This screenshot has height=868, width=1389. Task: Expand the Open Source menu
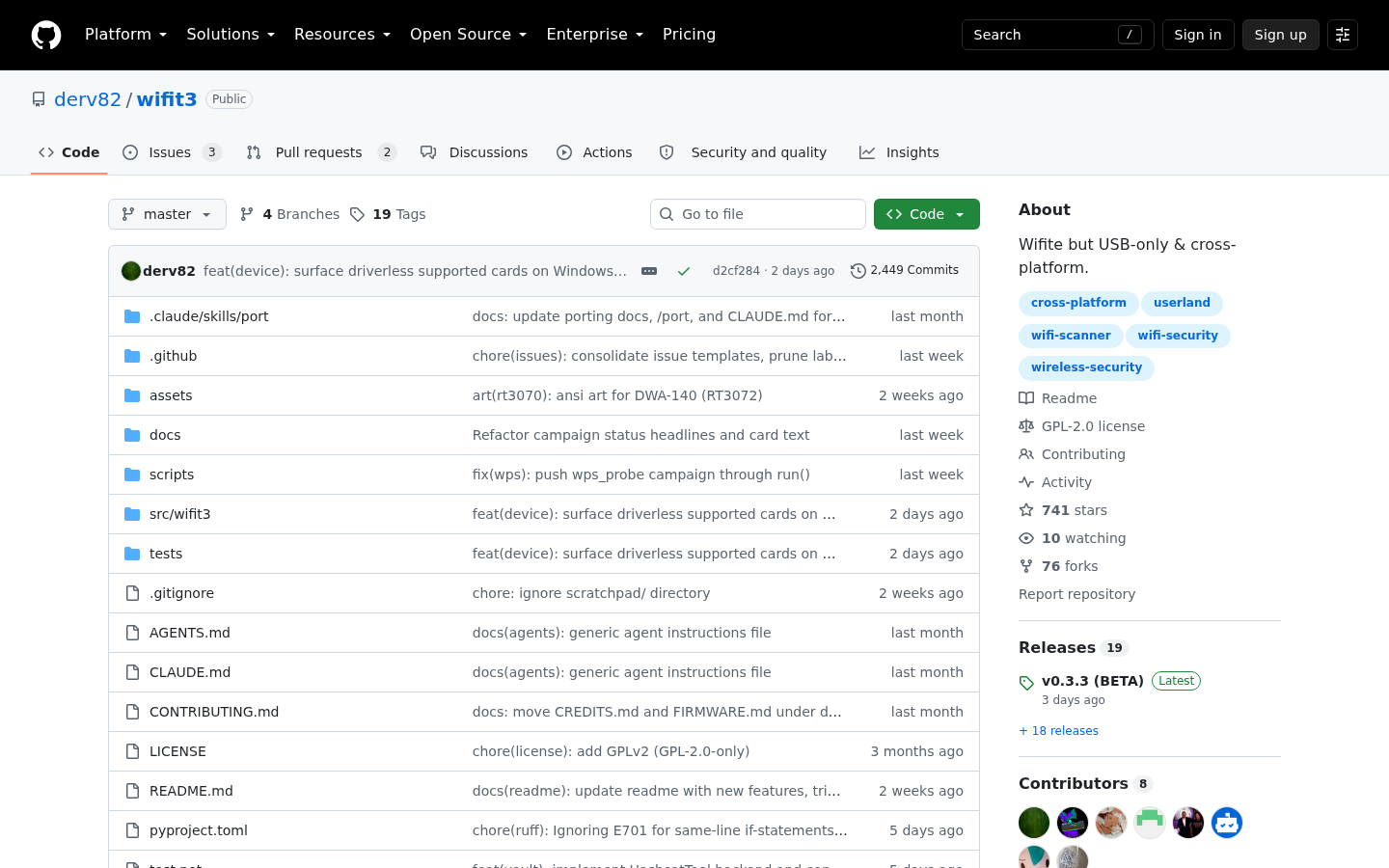pyautogui.click(x=469, y=35)
